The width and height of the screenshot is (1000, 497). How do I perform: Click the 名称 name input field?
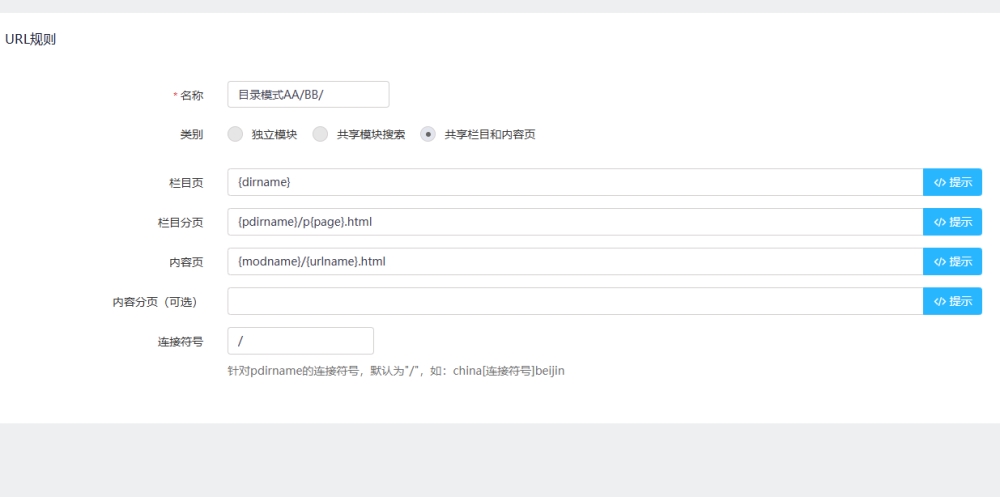tap(308, 95)
